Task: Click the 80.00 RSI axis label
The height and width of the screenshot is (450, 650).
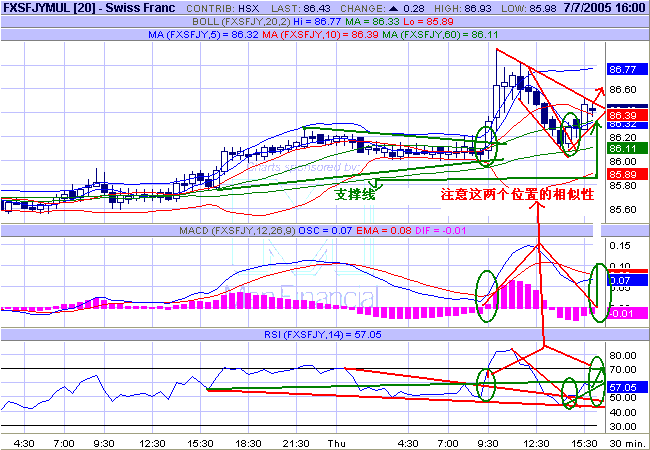Action: 623,356
